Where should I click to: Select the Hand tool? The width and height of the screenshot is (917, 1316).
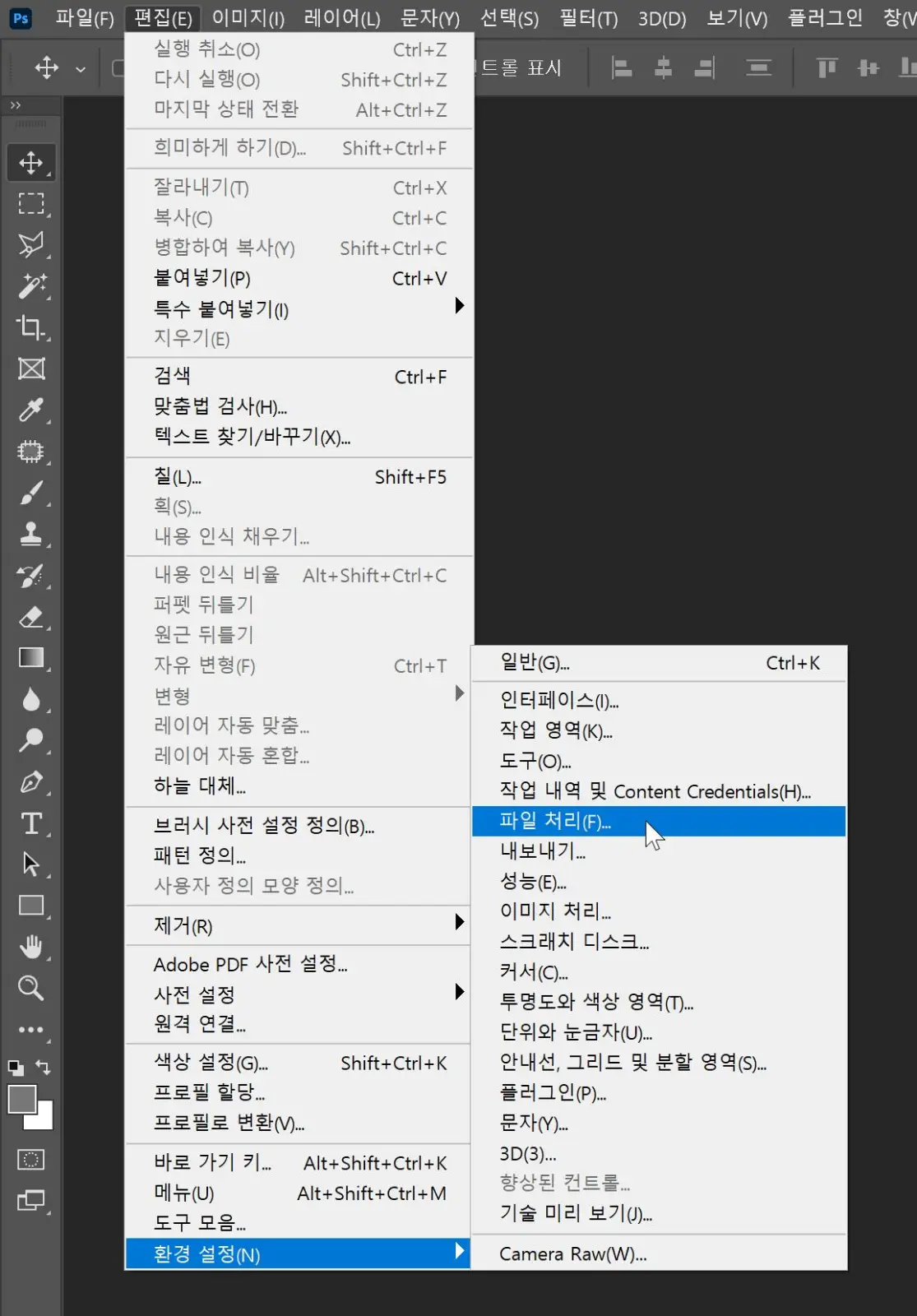click(x=31, y=947)
